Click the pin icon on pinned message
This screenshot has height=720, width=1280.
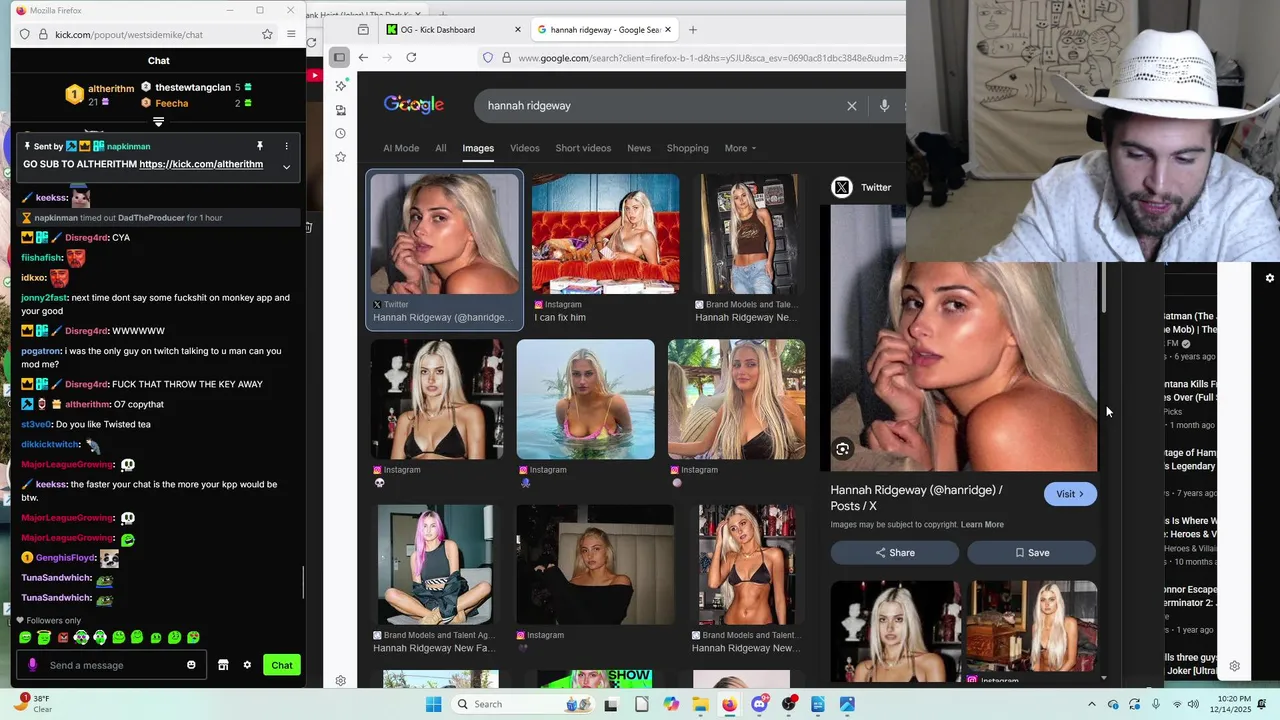click(260, 146)
